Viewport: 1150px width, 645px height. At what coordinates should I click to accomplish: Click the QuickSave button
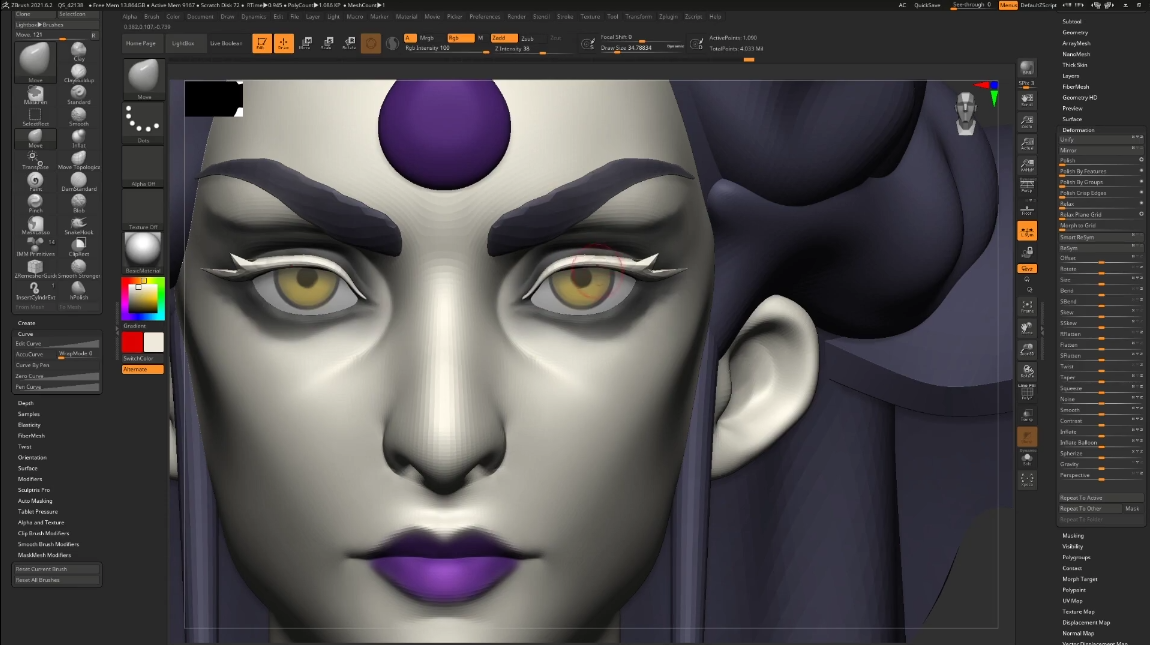pyautogui.click(x=927, y=5)
